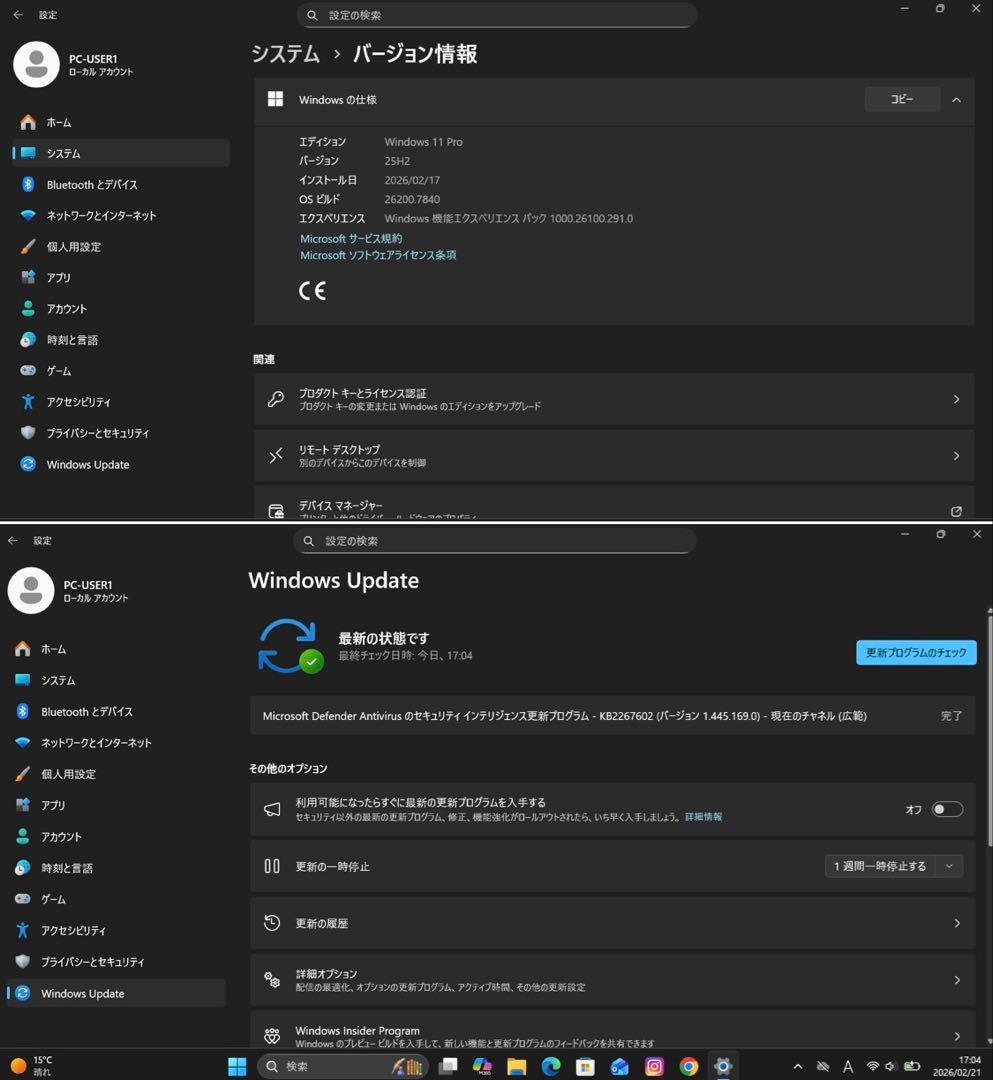Toggle 利用可能になったらすぐに最新の更新プログラムを入手する switch
Viewport: 993px width, 1080px height.
coord(946,809)
